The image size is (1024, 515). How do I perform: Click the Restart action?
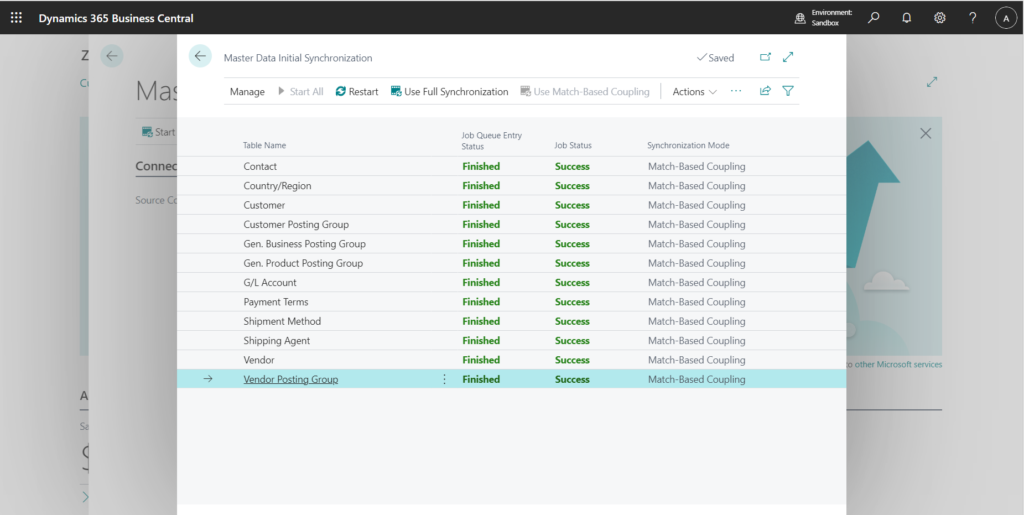click(x=357, y=91)
